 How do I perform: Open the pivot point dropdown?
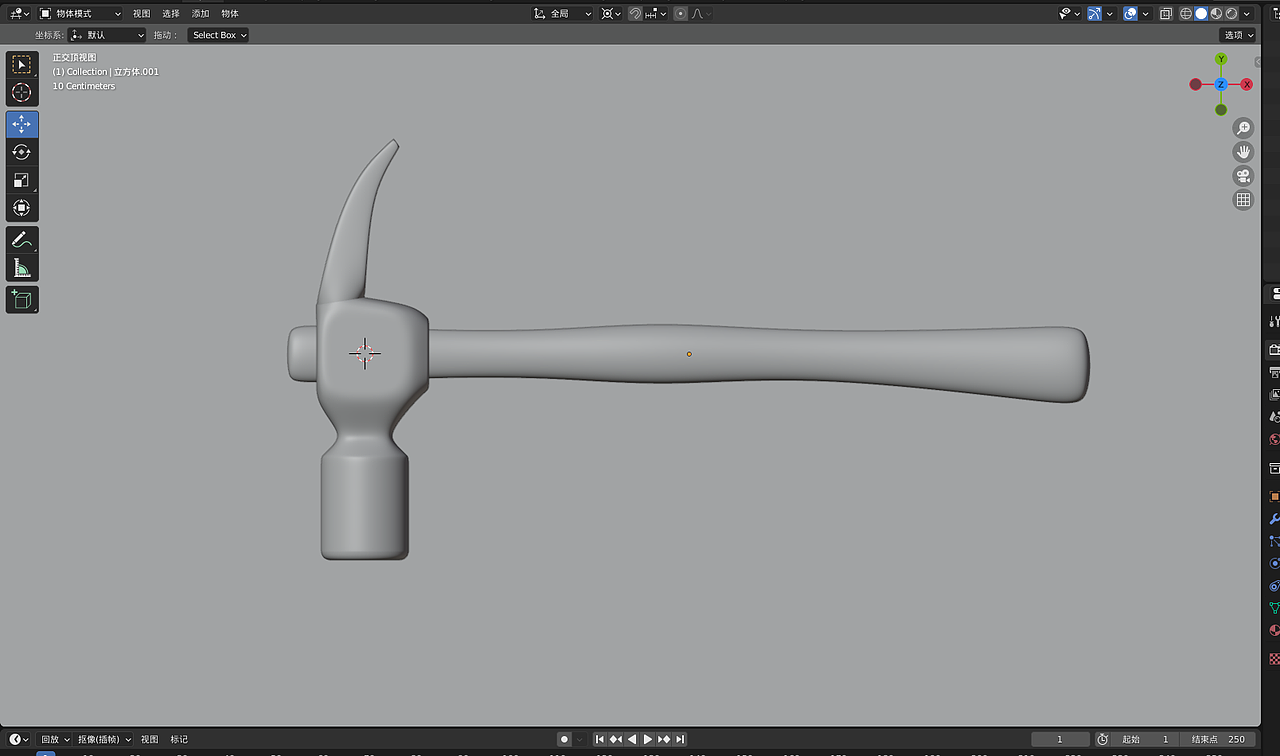(x=611, y=14)
